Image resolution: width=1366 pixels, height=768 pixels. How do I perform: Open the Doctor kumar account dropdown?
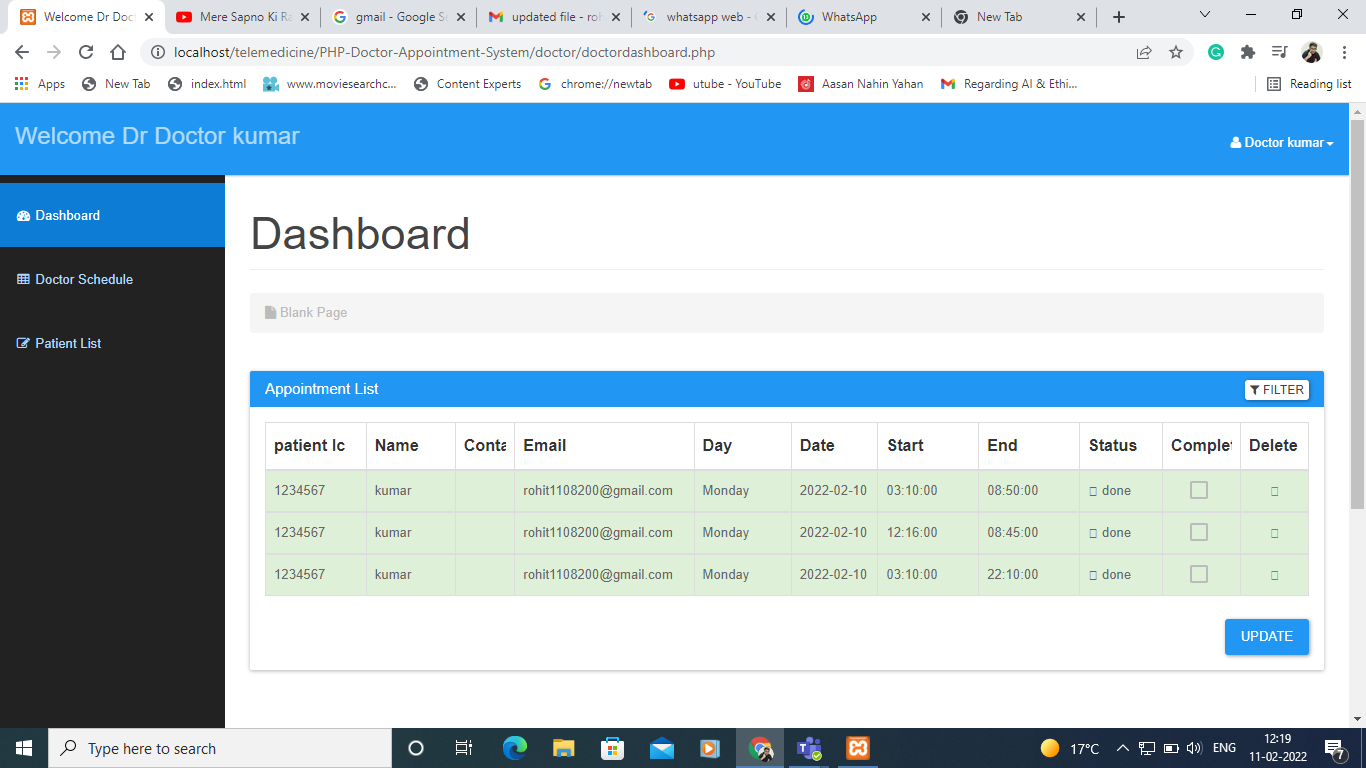[x=1281, y=142]
